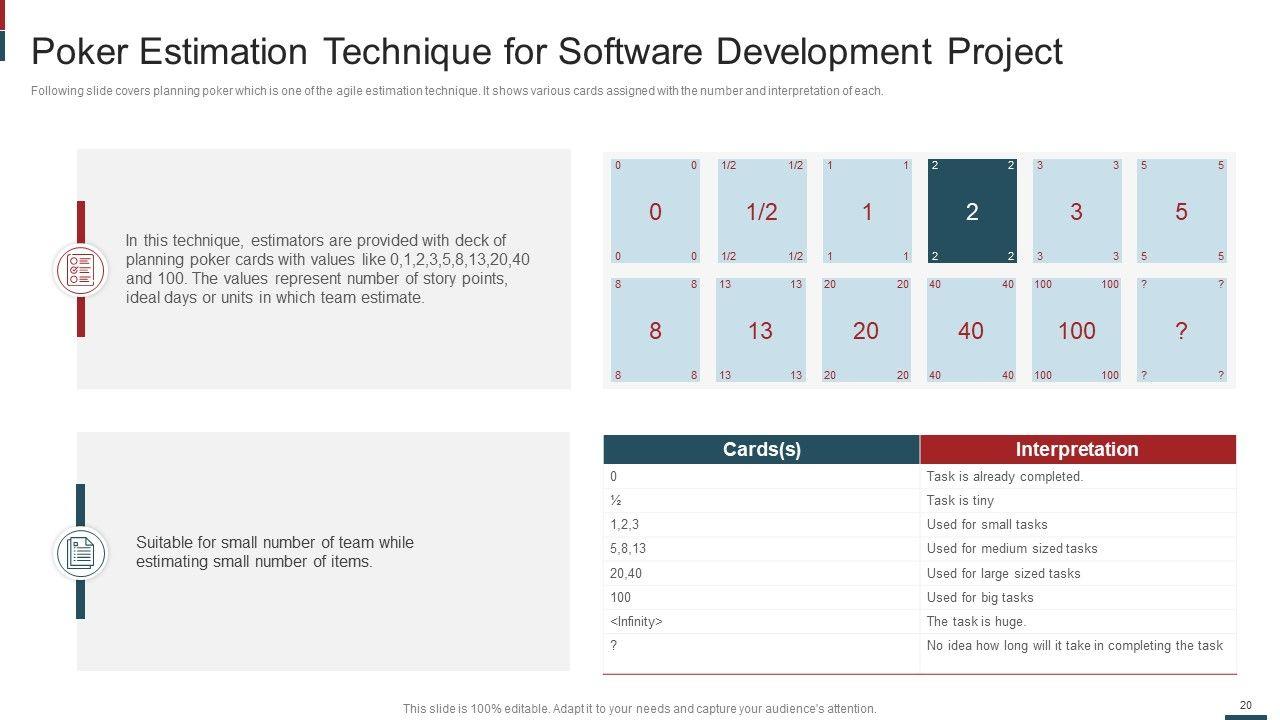Click the subtitle line starting 'Following slide covers planning poker'
Viewport: 1280px width, 720px height.
[458, 91]
